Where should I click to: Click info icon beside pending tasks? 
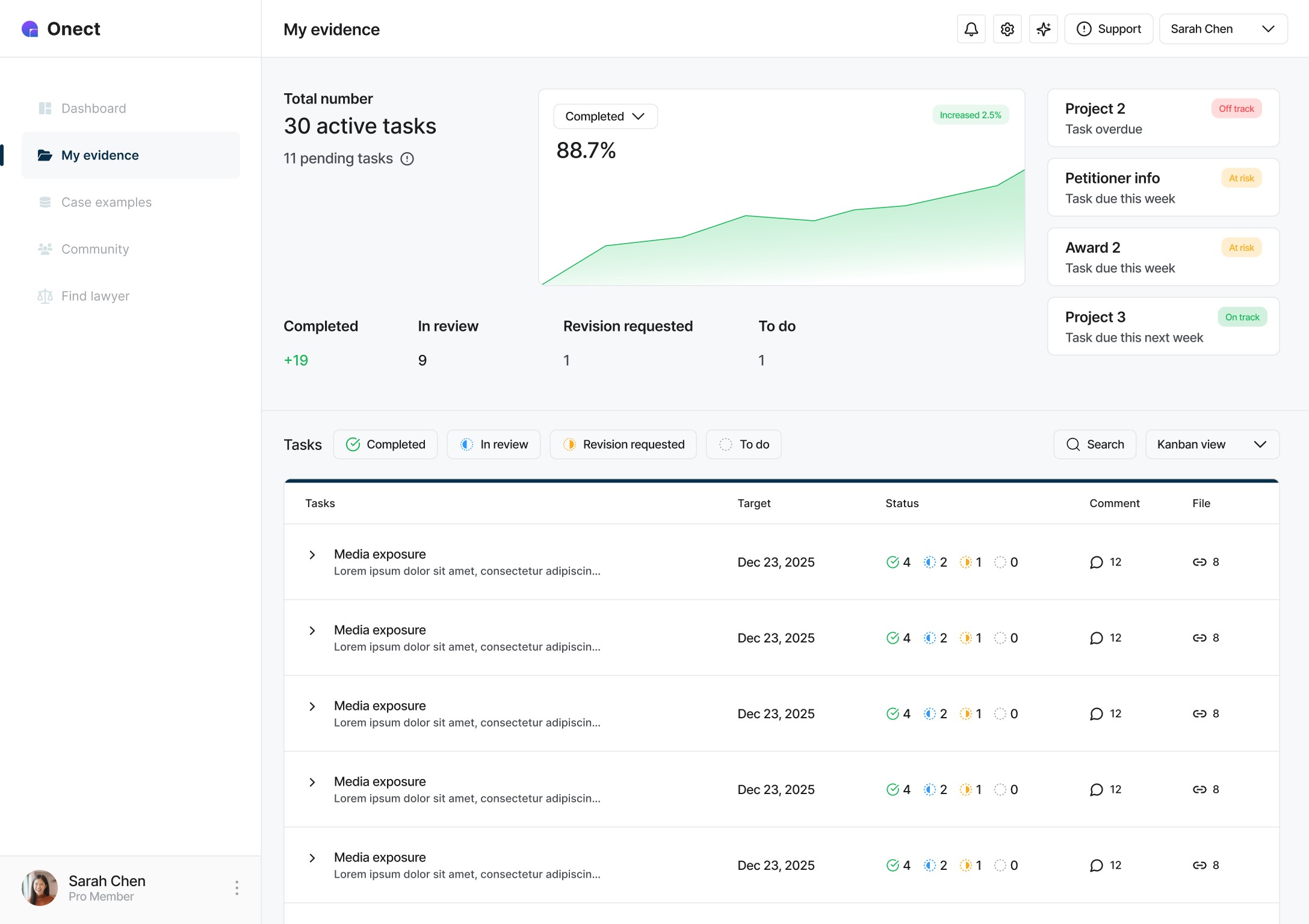[407, 159]
